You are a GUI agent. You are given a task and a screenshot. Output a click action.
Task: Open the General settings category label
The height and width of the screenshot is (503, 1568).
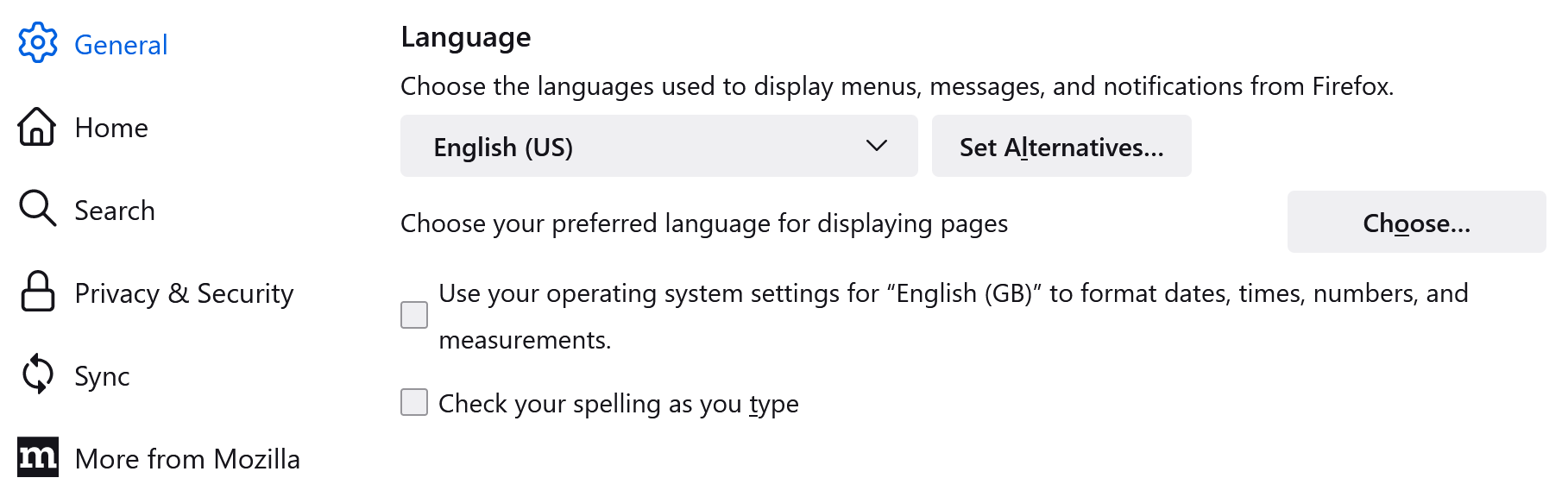coord(121,45)
